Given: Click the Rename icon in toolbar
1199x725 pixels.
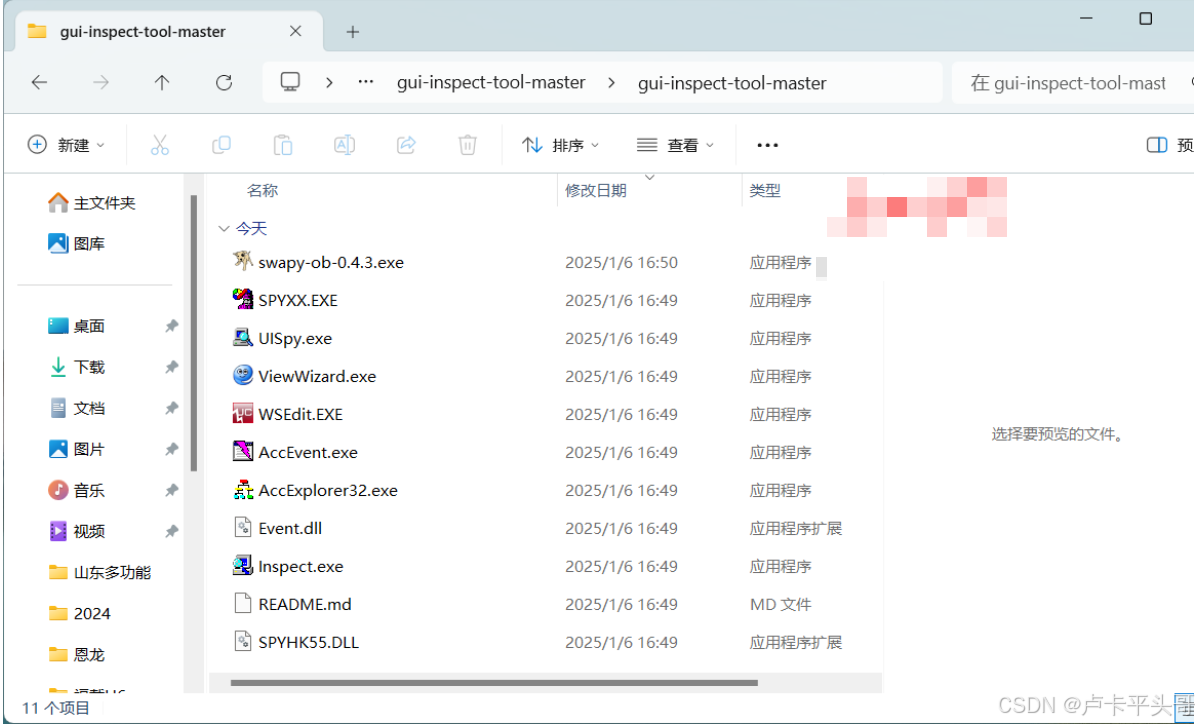Looking at the screenshot, I should click(344, 145).
